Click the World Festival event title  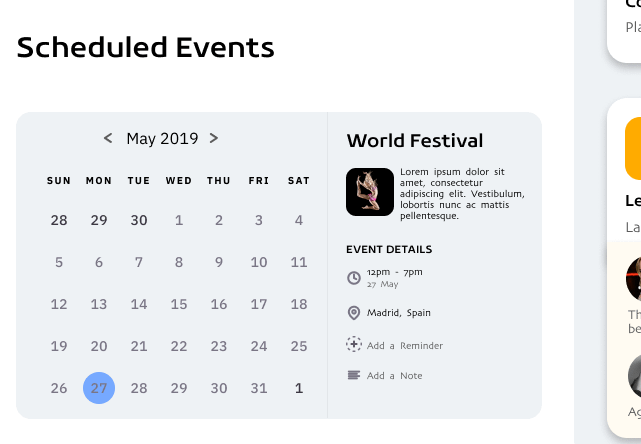pos(414,141)
